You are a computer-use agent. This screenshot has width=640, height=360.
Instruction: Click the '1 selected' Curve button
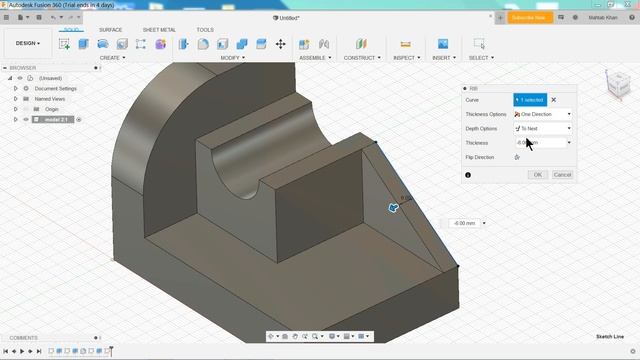530,100
